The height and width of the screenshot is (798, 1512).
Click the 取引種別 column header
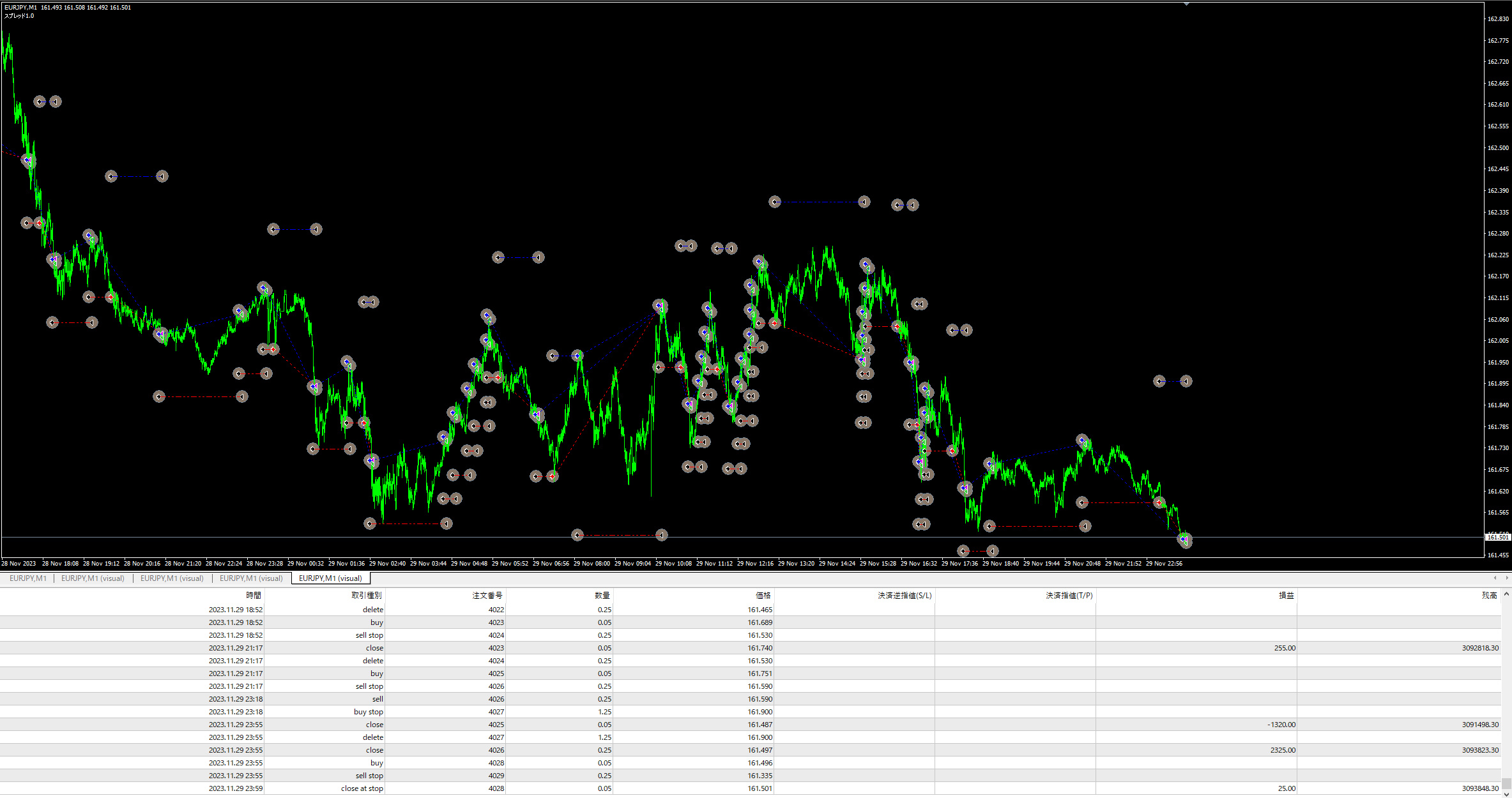tap(366, 596)
